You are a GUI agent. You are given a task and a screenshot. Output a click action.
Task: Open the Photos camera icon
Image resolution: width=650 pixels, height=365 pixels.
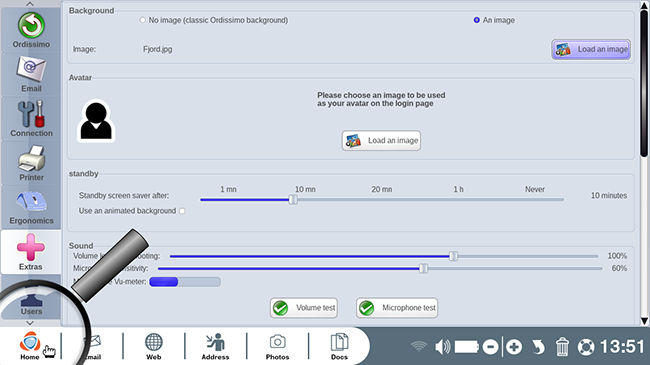(277, 346)
